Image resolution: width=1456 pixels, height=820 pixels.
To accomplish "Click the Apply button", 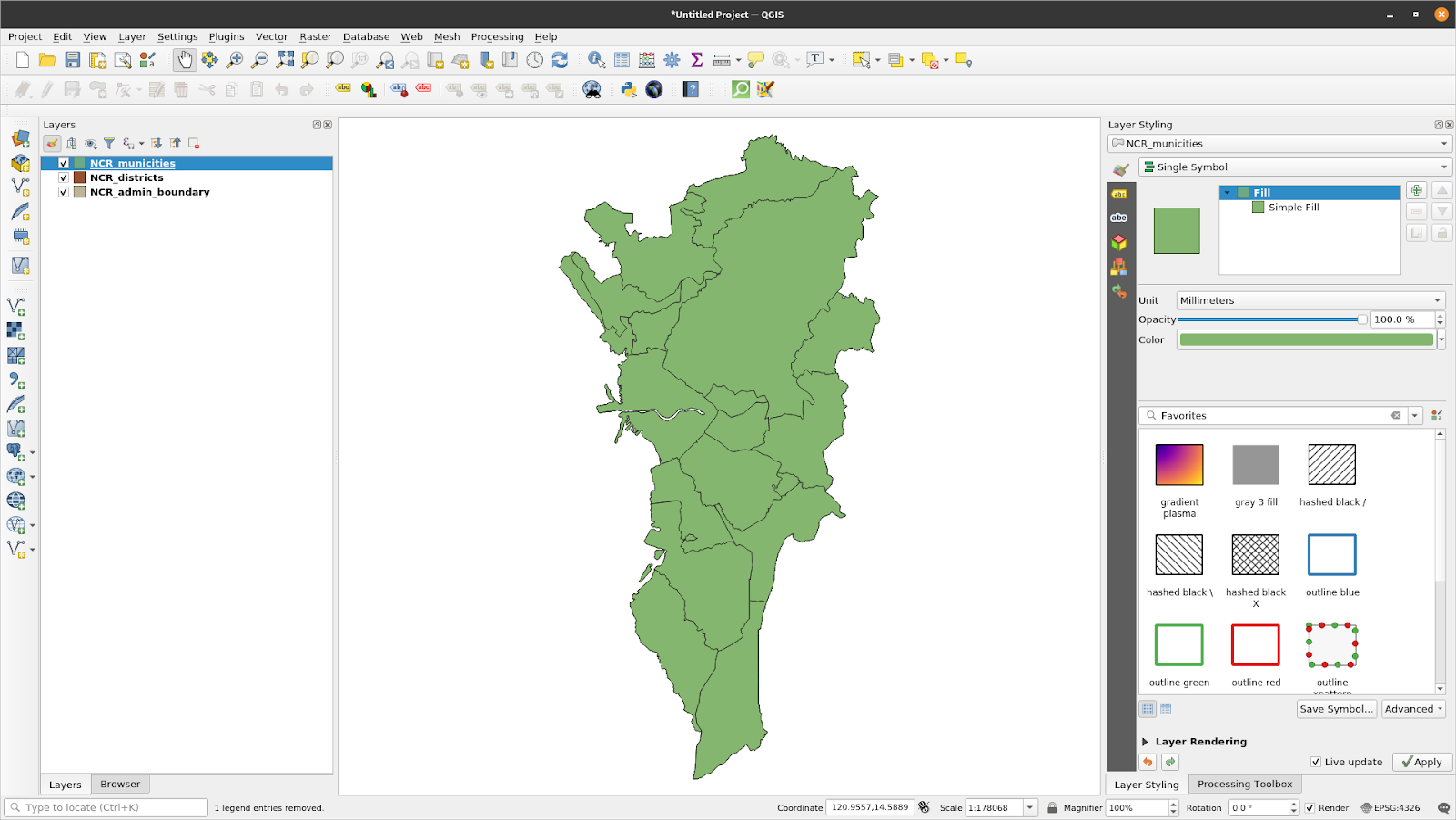I will click(x=1421, y=762).
